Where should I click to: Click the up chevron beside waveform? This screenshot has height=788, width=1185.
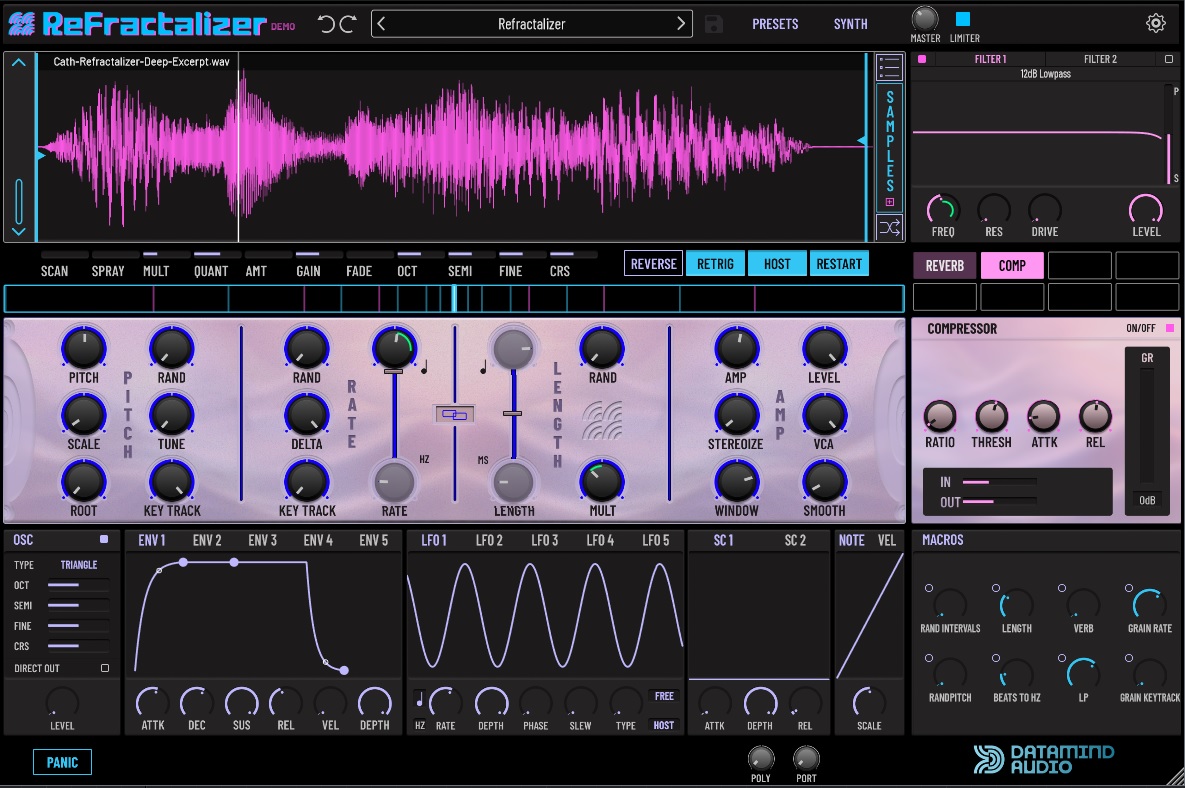coord(19,63)
